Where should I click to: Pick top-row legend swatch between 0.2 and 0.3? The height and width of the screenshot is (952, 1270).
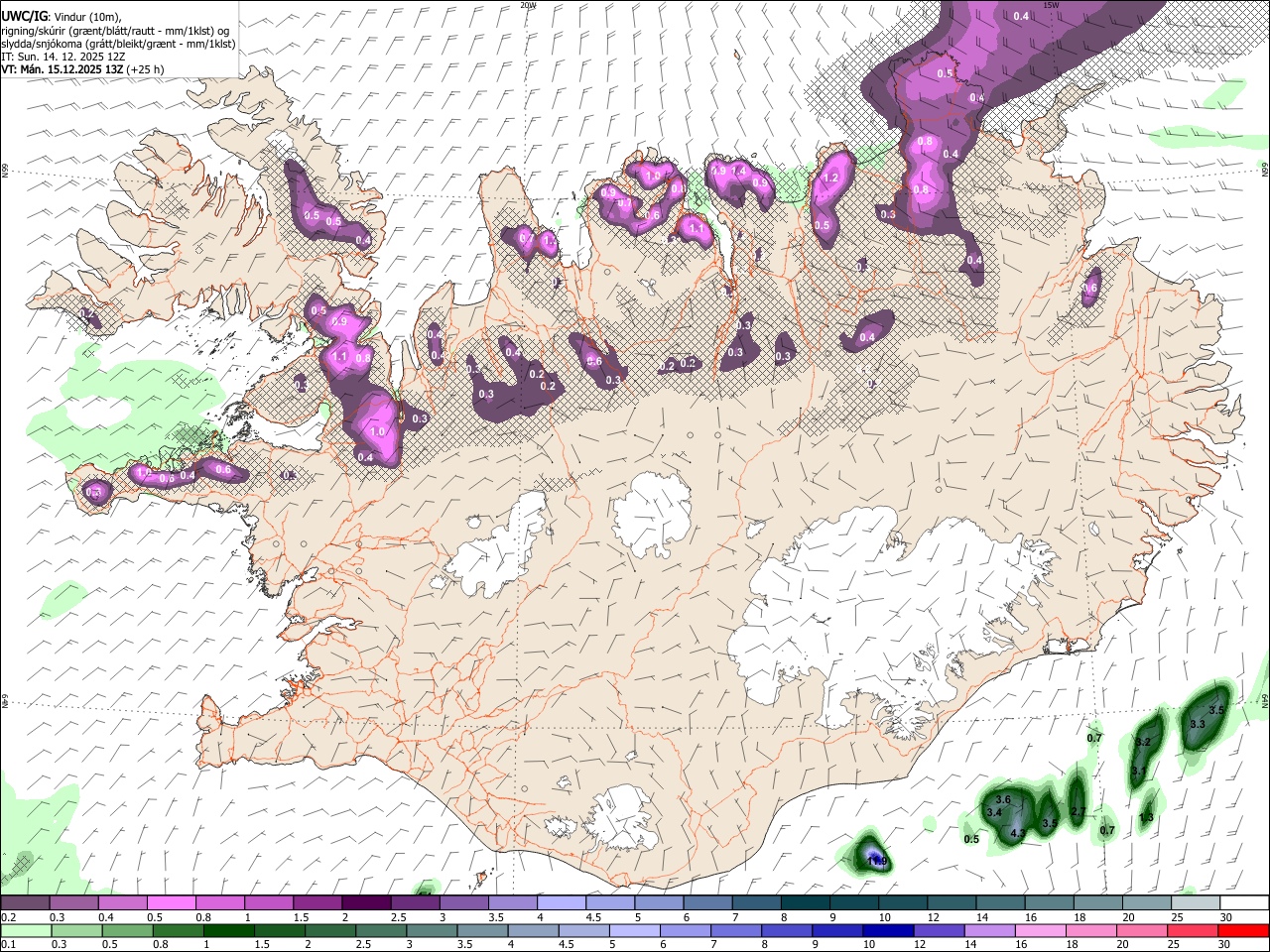tap(25, 902)
